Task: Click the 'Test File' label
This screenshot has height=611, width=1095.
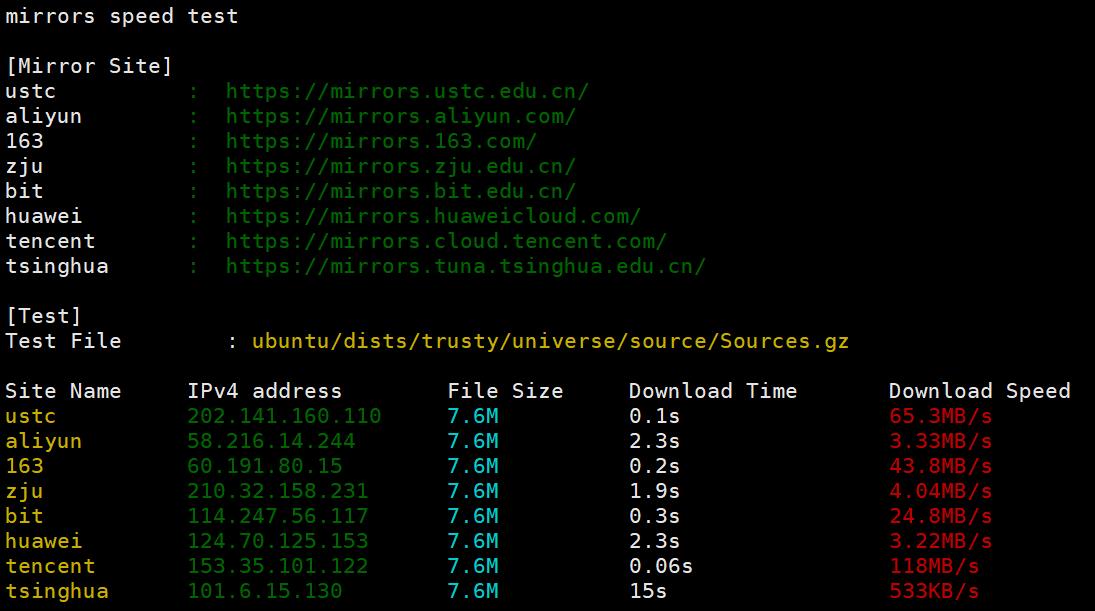Action: 64,341
